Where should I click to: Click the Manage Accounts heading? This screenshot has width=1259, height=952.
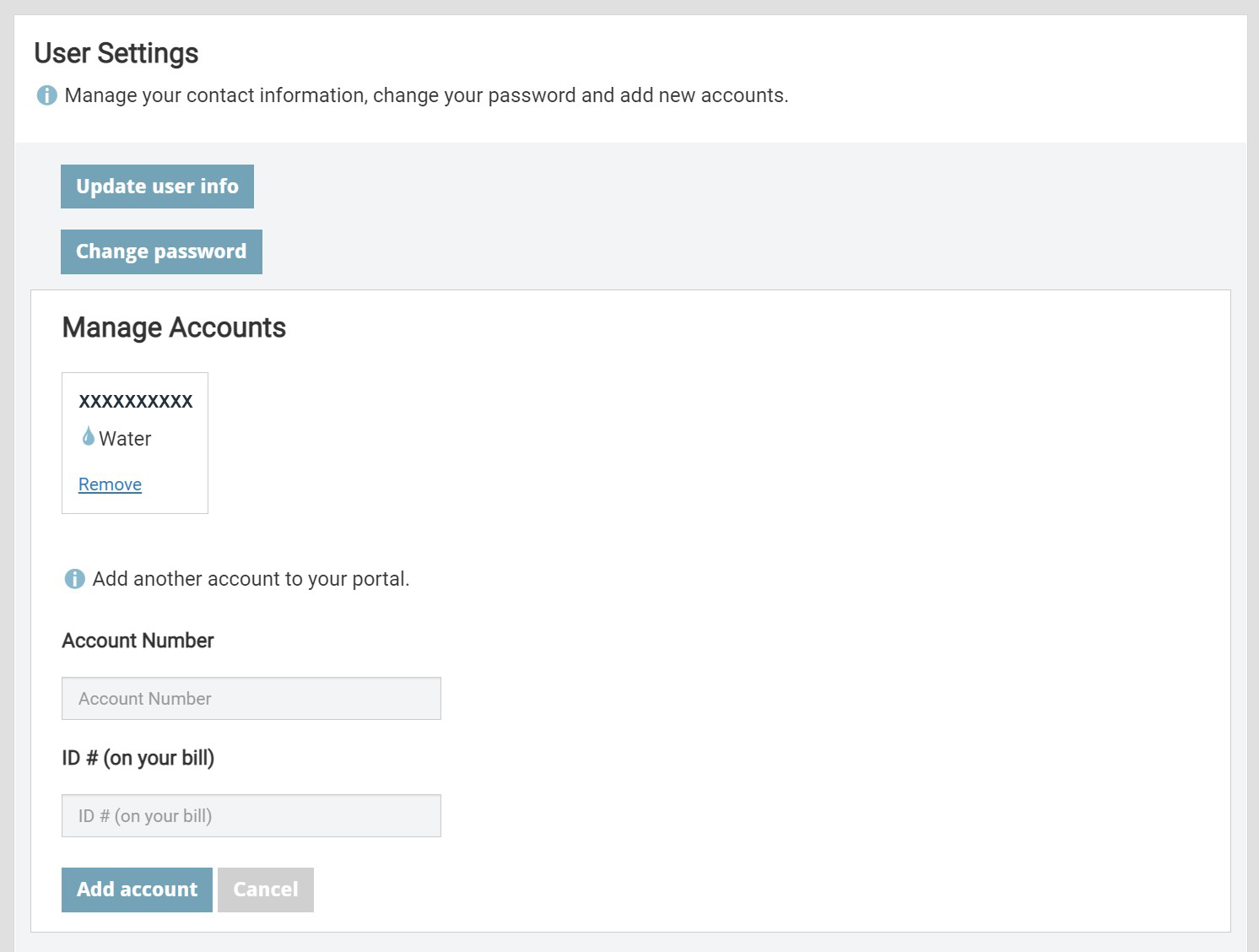coord(174,327)
